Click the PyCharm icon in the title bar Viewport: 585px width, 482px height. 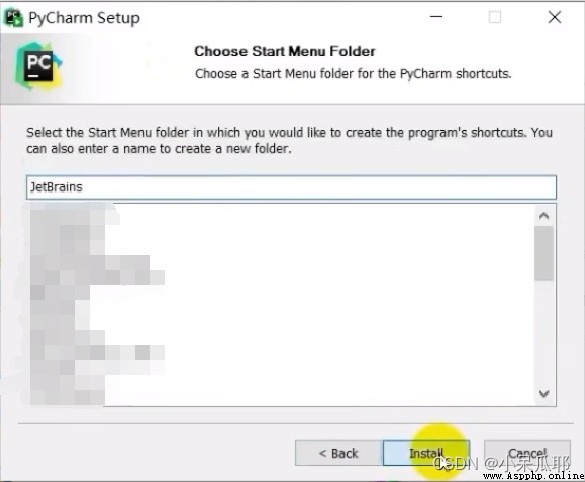coord(13,18)
